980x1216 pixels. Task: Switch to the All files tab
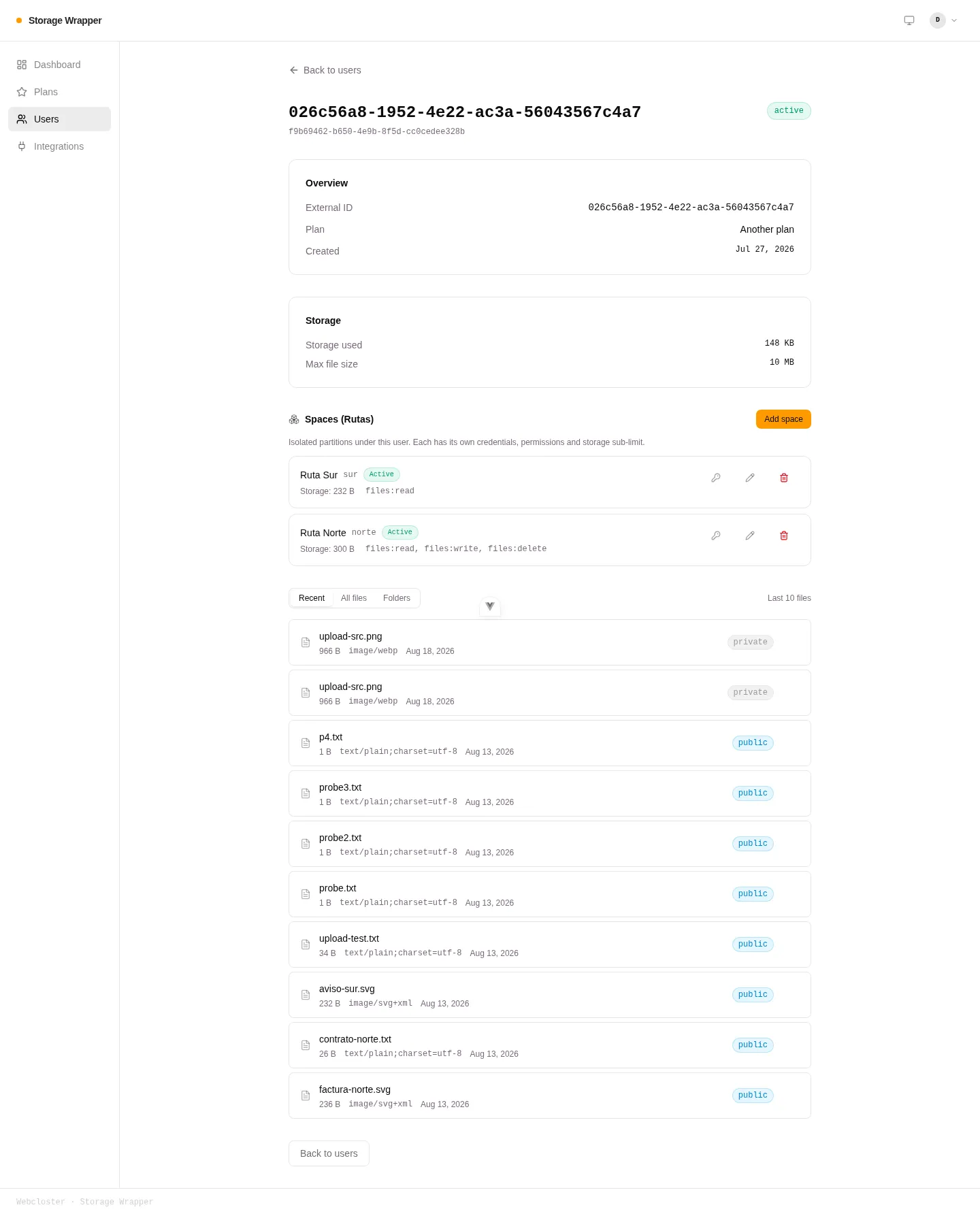click(x=354, y=598)
